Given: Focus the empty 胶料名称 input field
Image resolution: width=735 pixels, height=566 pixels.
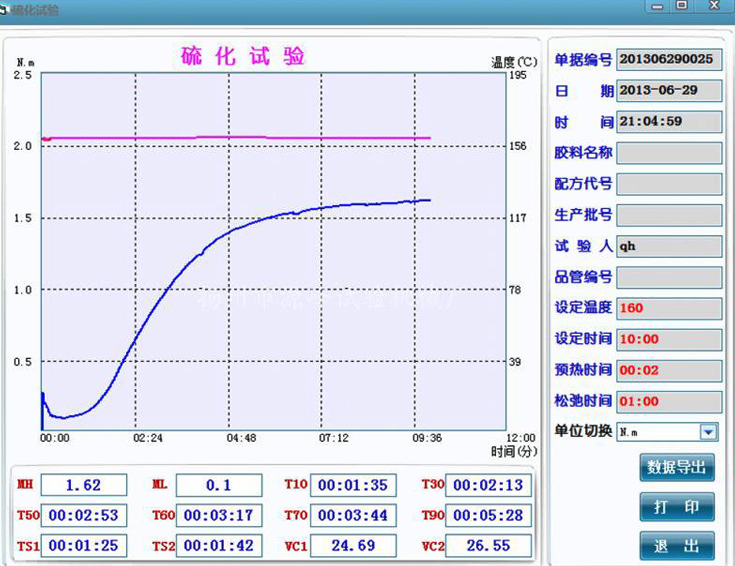Looking at the screenshot, I should 669,153.
